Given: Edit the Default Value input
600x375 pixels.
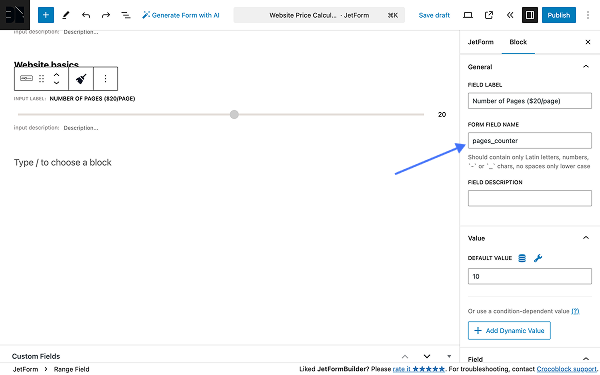Looking at the screenshot, I should coord(530,277).
